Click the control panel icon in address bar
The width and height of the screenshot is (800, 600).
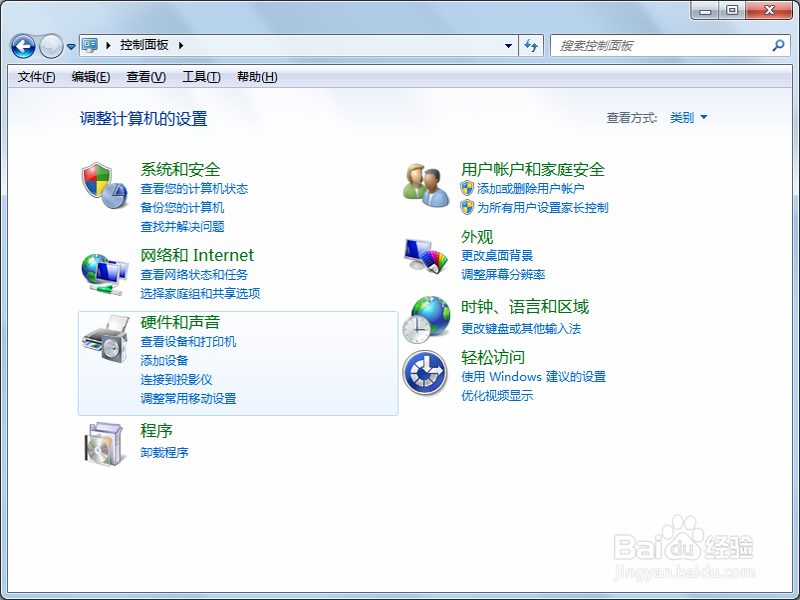(x=90, y=45)
